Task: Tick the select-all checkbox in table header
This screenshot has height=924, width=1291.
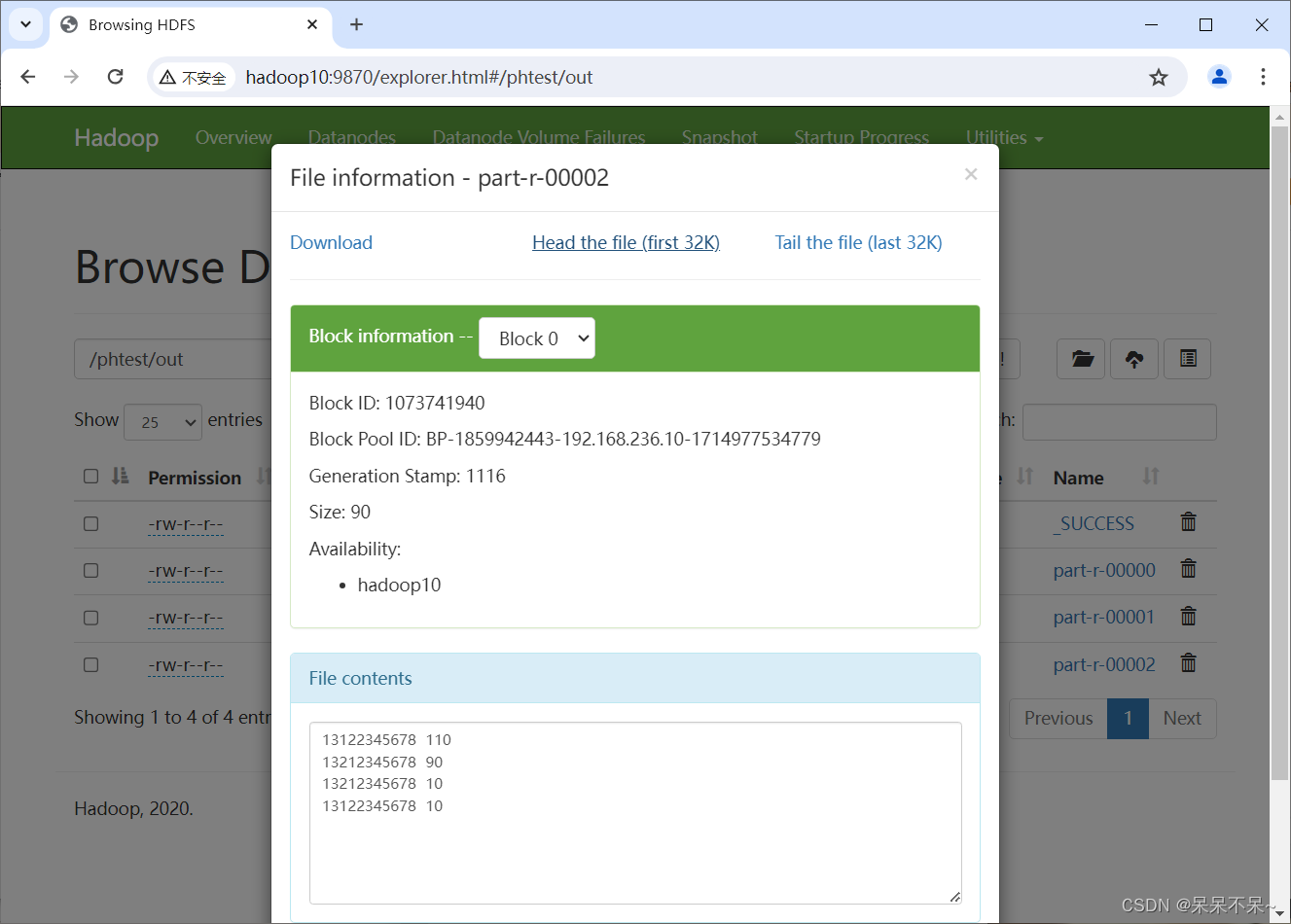Action: [x=91, y=476]
